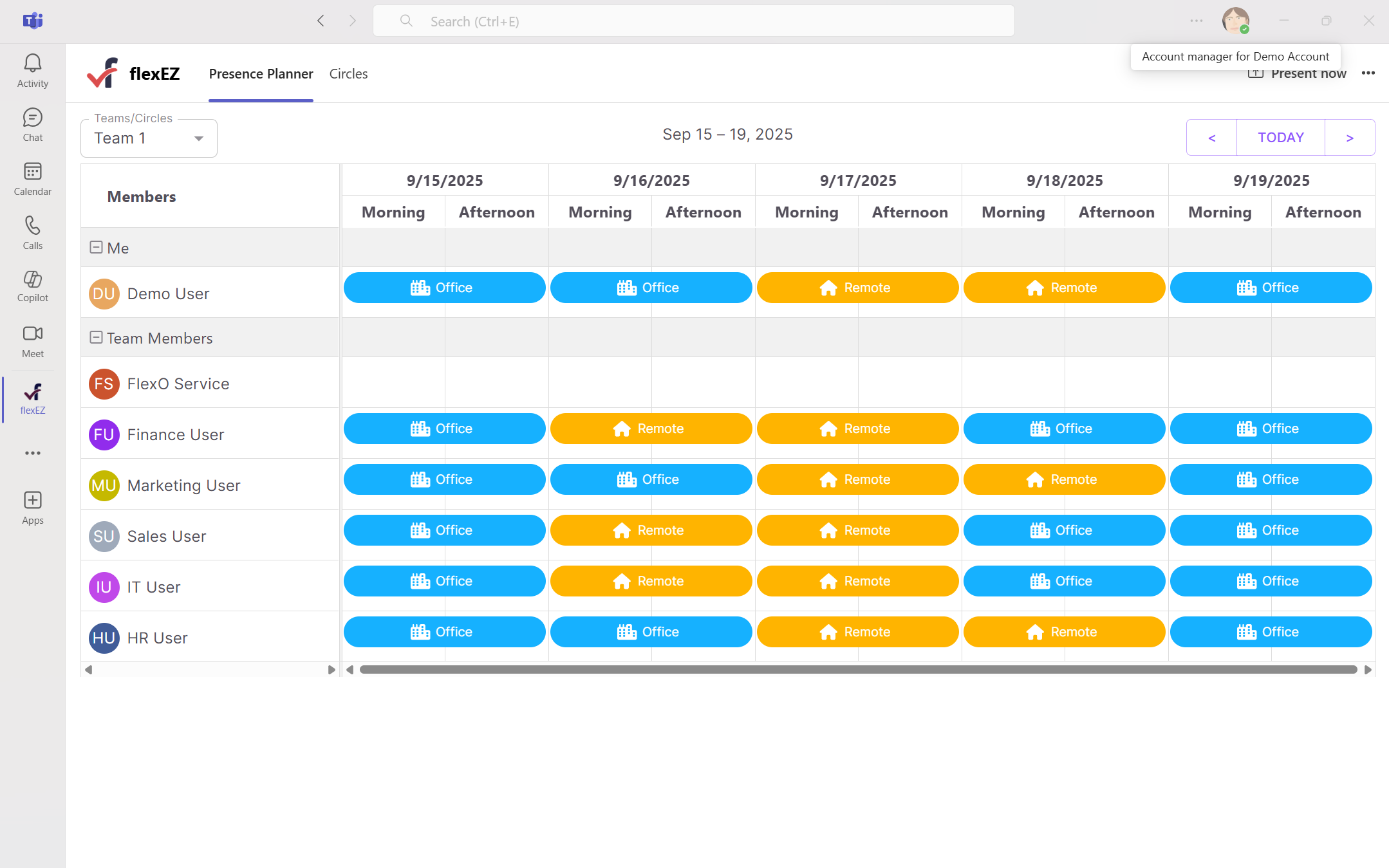Collapse the Me section
The width and height of the screenshot is (1389, 868).
point(96,246)
